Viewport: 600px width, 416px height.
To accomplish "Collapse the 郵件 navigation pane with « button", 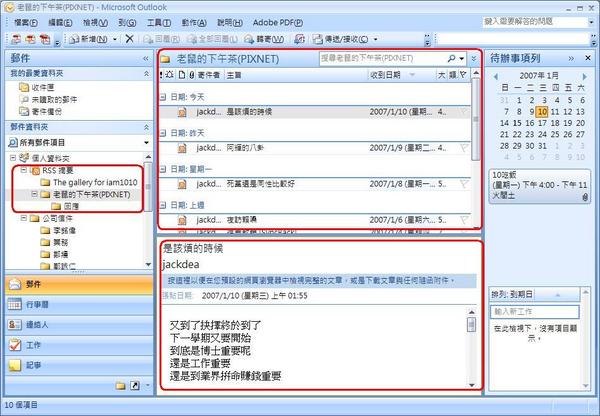I will [146, 59].
